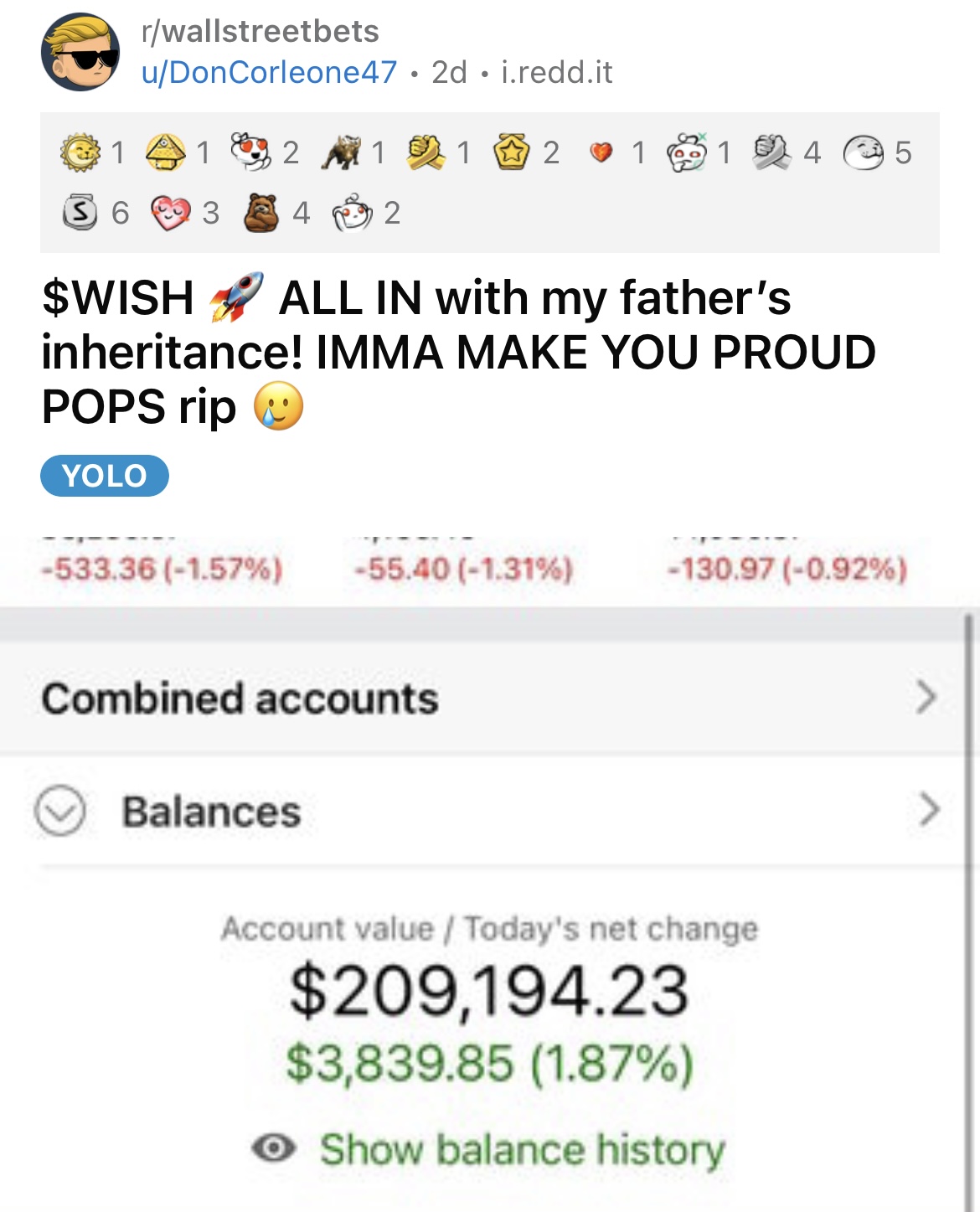Tap the silver S award icon
This screenshot has height=1212, width=980.
pos(80,213)
